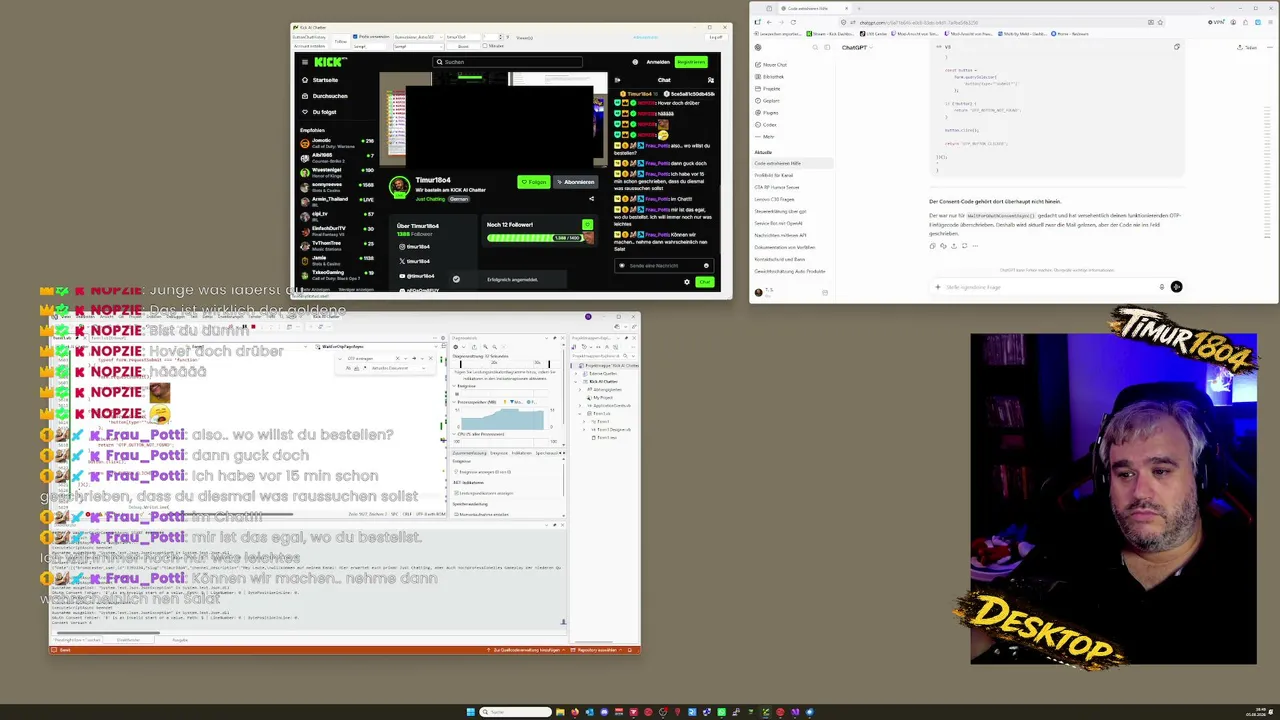Click the Anmelden button on Kick
The height and width of the screenshot is (720, 1280).
click(658, 62)
